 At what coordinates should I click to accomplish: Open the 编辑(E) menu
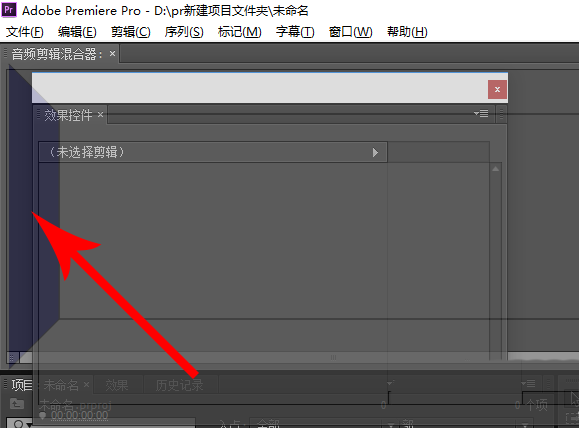point(77,32)
